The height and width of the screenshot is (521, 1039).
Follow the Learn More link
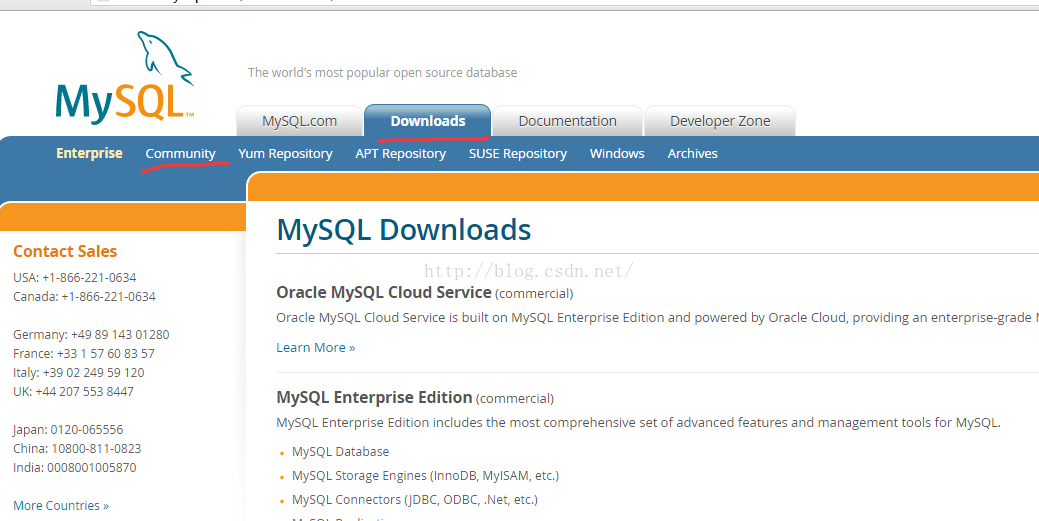[315, 347]
